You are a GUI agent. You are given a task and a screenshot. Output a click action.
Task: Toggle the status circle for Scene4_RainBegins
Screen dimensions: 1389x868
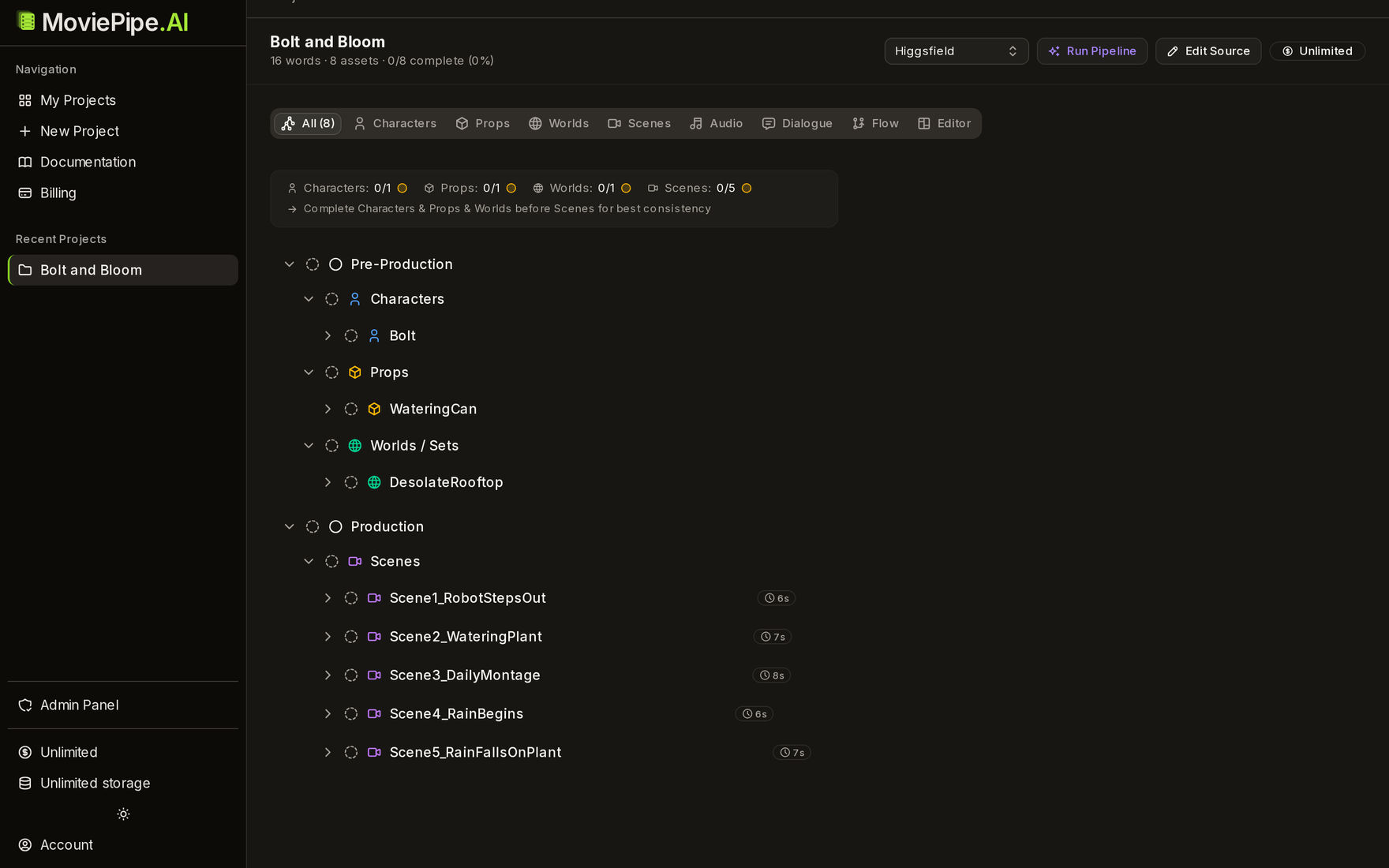tap(351, 714)
